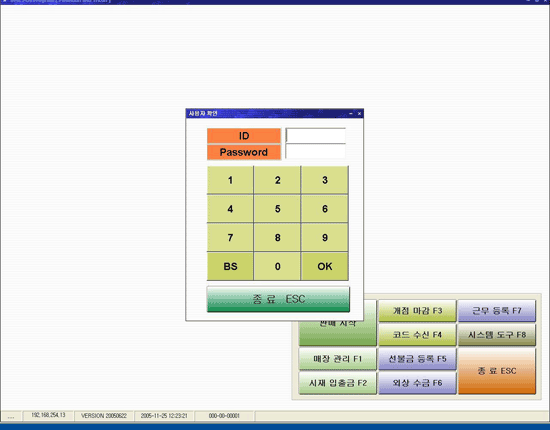
Task: Click green 종료 ESC button in dialog
Action: tap(278, 299)
